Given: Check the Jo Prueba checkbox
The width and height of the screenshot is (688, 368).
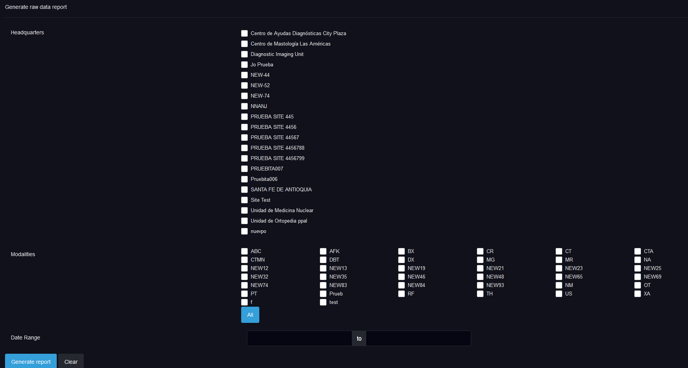Looking at the screenshot, I should (244, 64).
